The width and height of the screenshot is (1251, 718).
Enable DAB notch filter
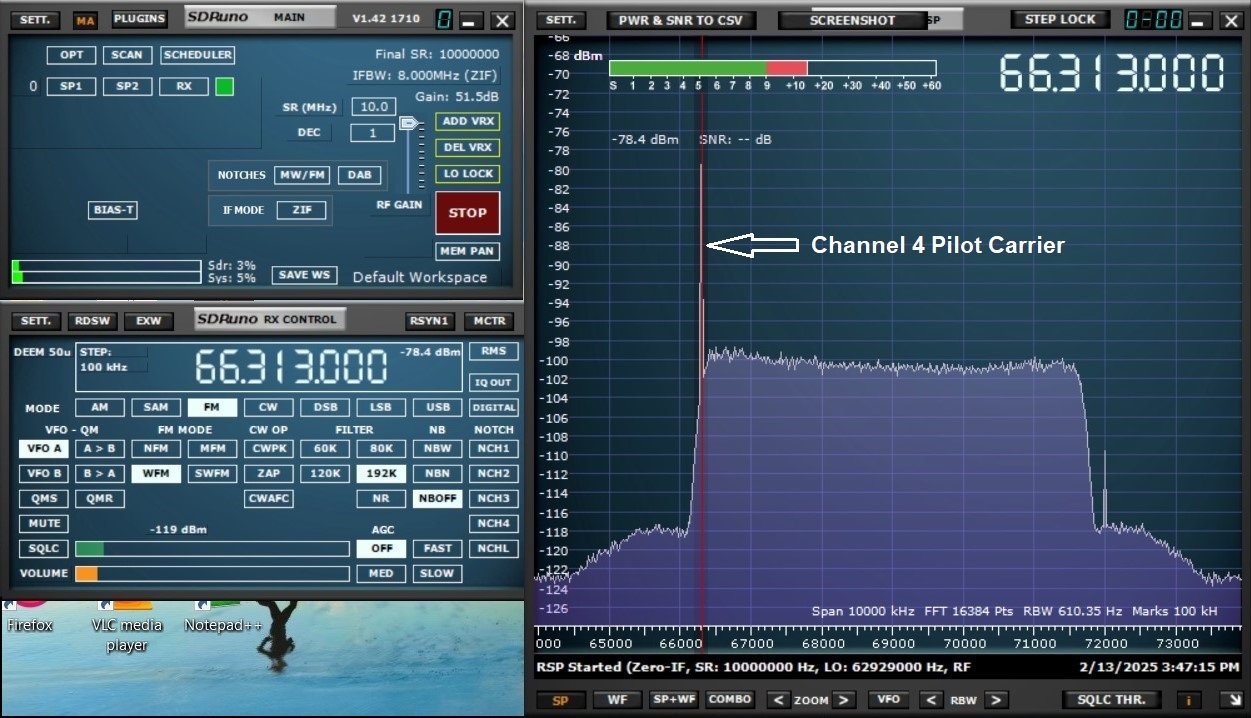[x=360, y=175]
